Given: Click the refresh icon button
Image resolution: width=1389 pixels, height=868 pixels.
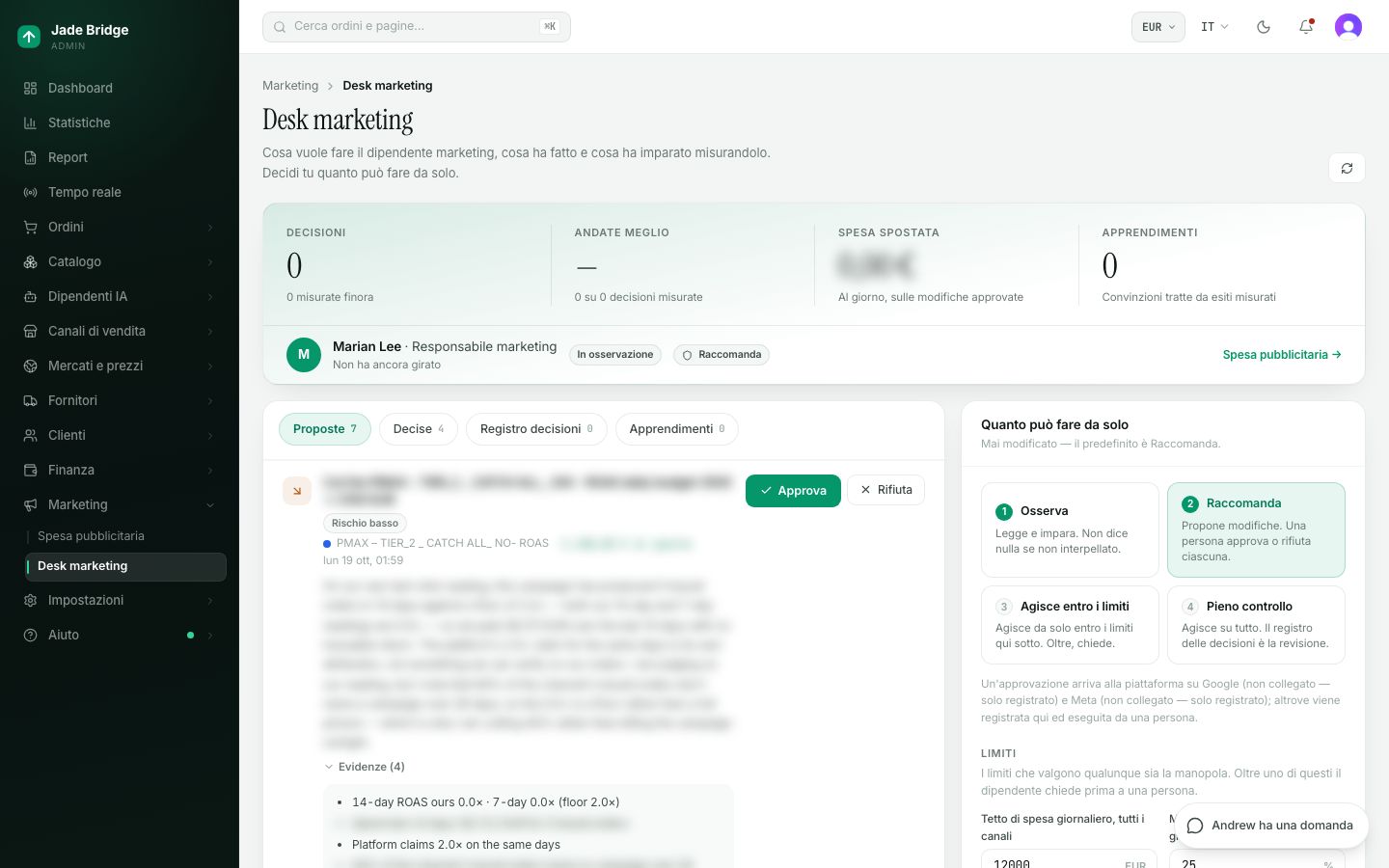Looking at the screenshot, I should (1347, 168).
